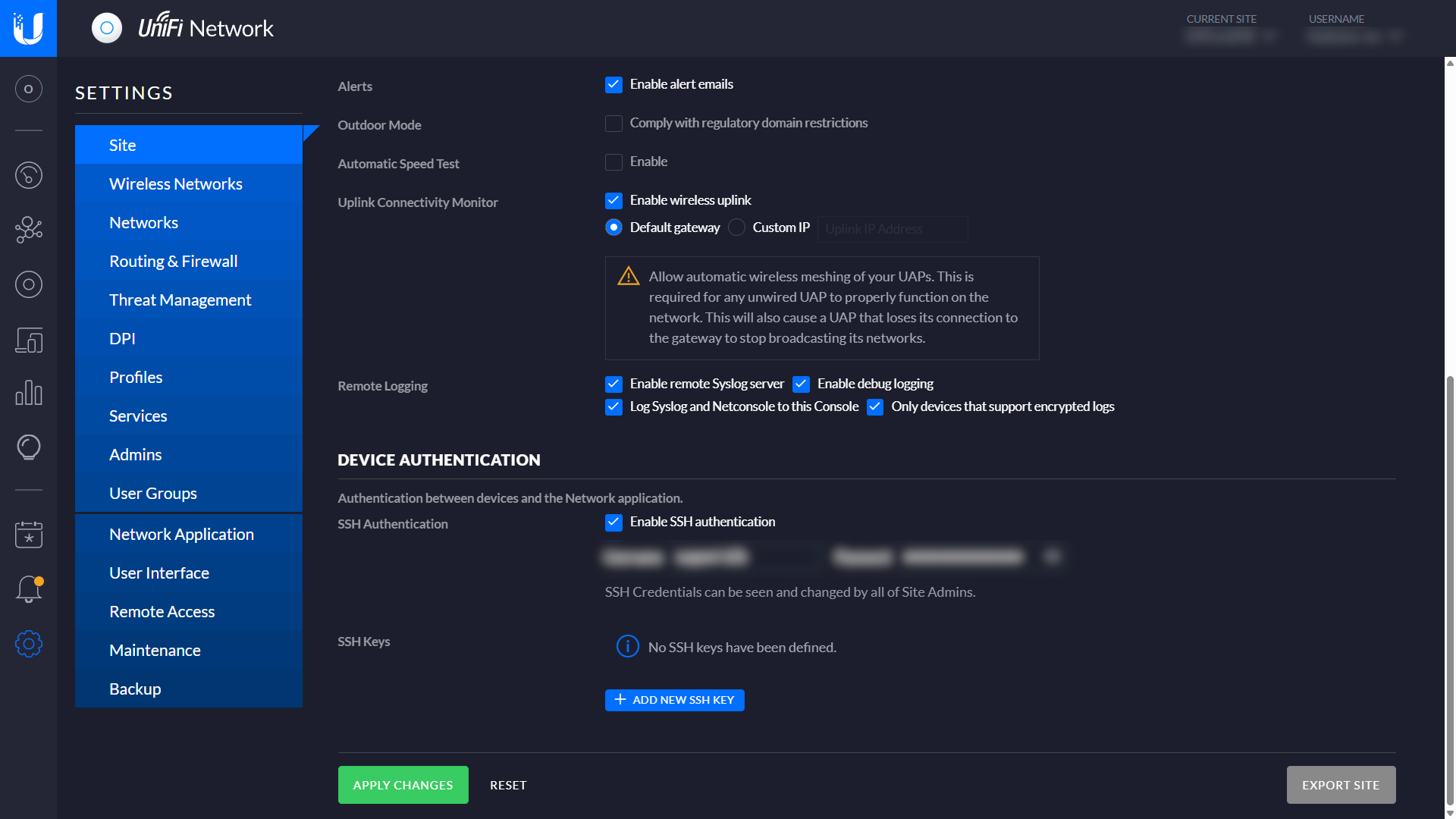This screenshot has height=819, width=1456.
Task: Open the Events calendar icon
Action: (x=28, y=534)
